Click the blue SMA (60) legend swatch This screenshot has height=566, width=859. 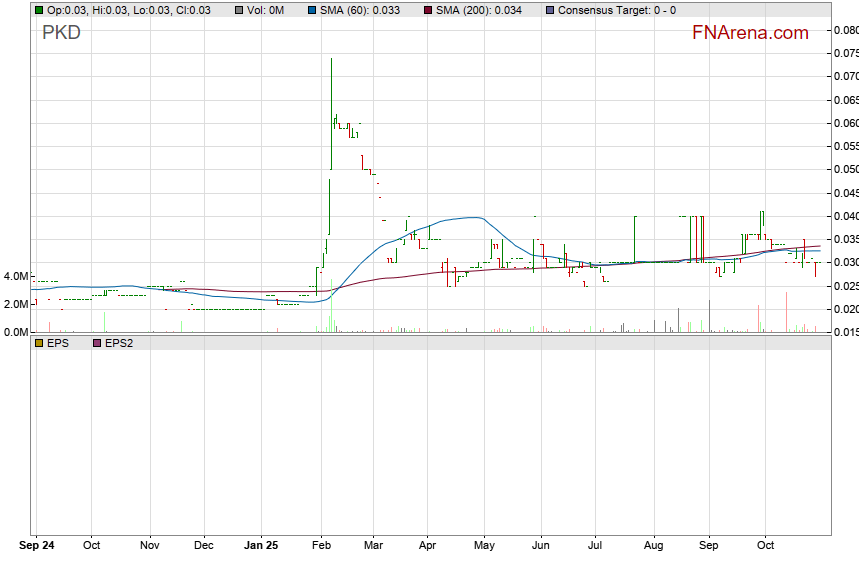(x=312, y=10)
